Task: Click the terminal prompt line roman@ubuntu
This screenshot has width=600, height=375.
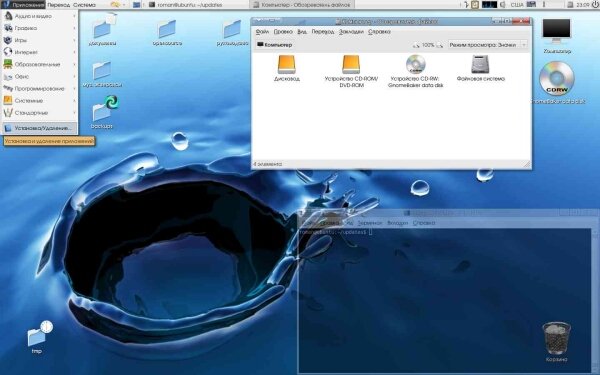Action: coord(334,232)
